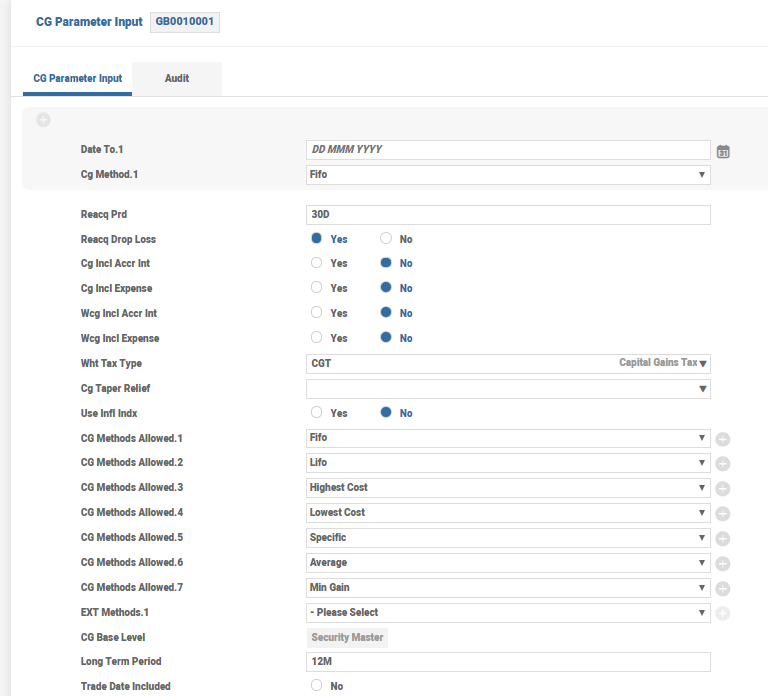Viewport: 768px width, 696px height.
Task: Click the add group plus icon above Date To.1
Action: [43, 121]
